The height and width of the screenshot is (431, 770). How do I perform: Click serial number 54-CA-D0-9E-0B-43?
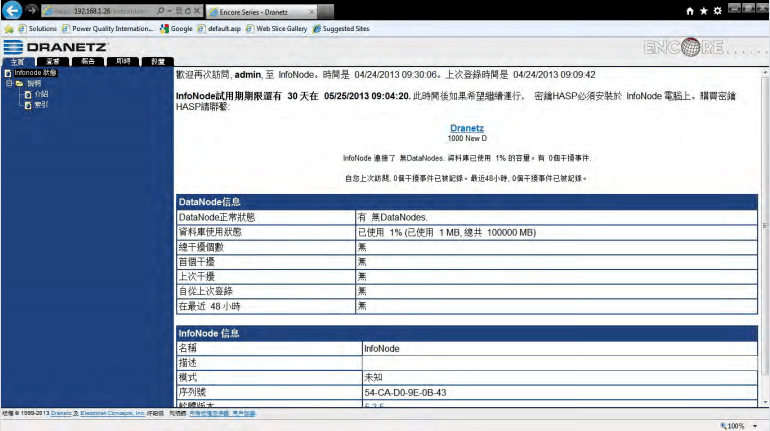pos(405,393)
